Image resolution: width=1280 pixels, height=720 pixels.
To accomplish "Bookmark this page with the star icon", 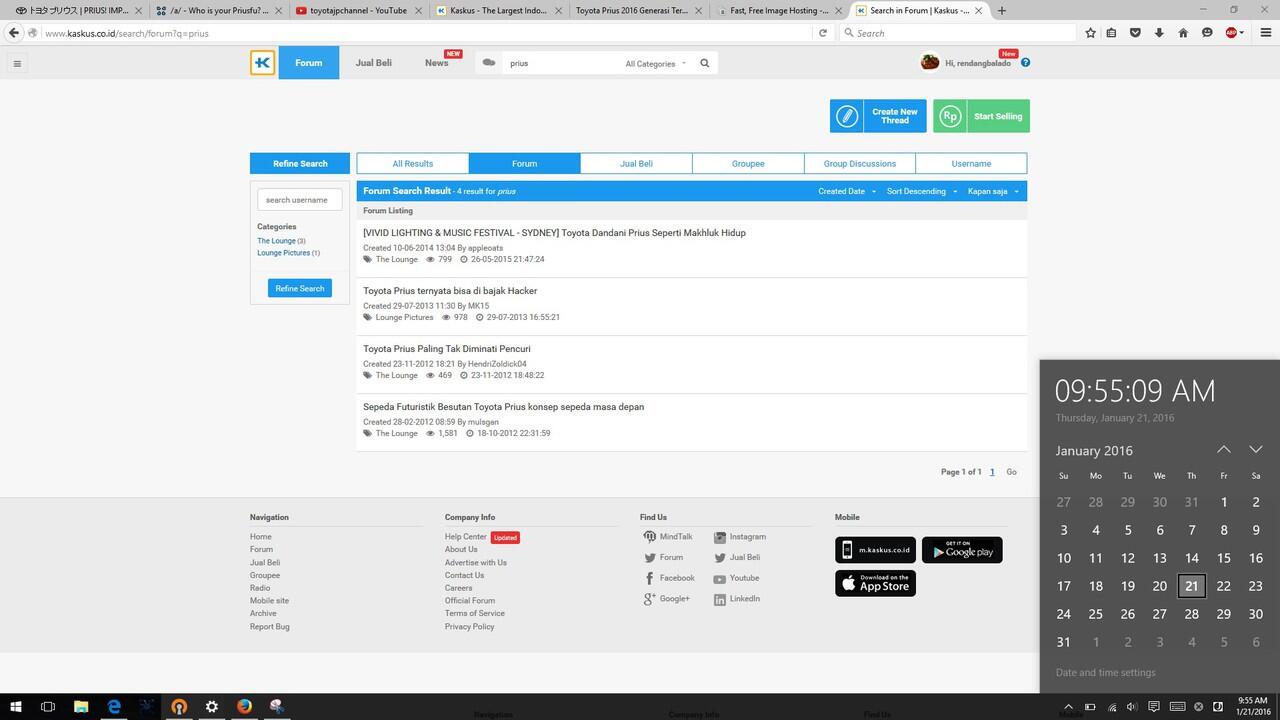I will (1091, 33).
